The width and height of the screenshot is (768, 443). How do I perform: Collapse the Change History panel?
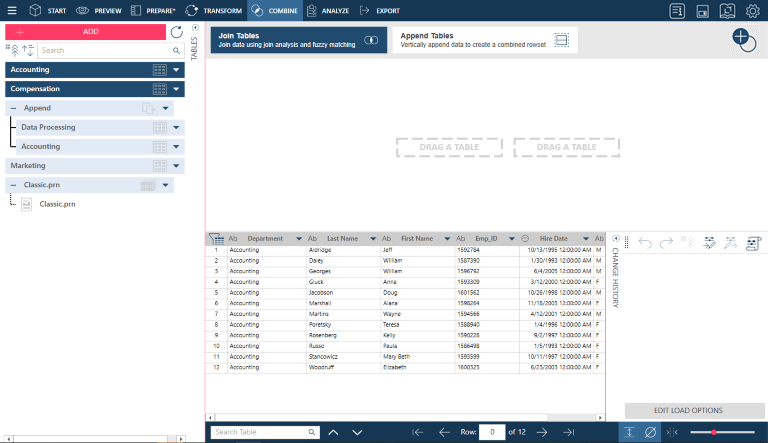coord(616,238)
